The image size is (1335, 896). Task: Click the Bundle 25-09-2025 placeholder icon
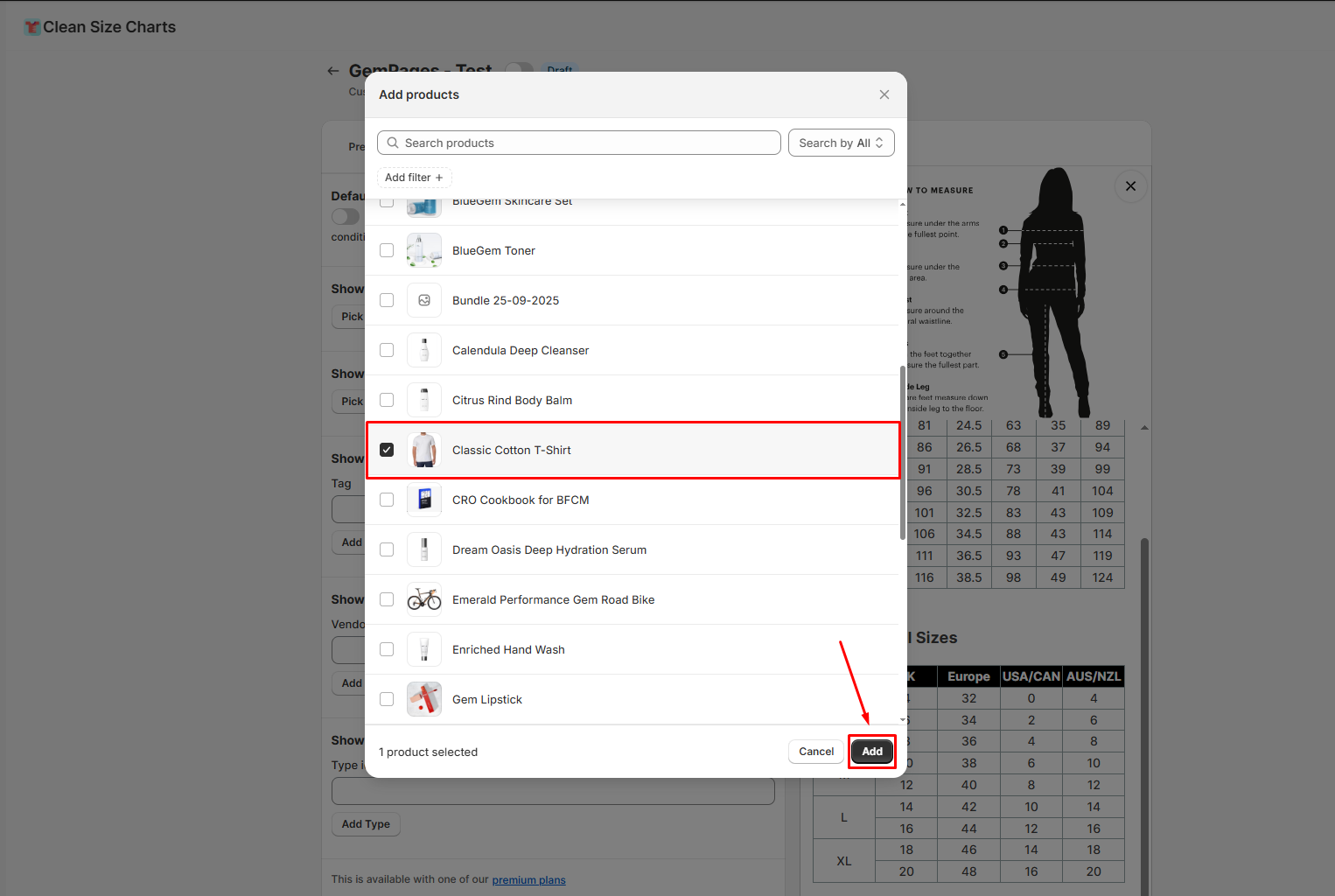click(x=424, y=301)
